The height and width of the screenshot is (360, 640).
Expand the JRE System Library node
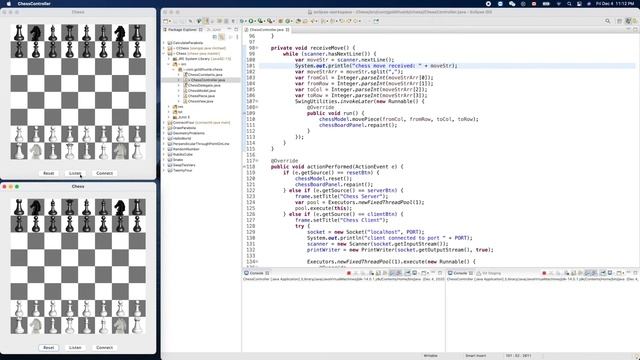tap(169, 59)
